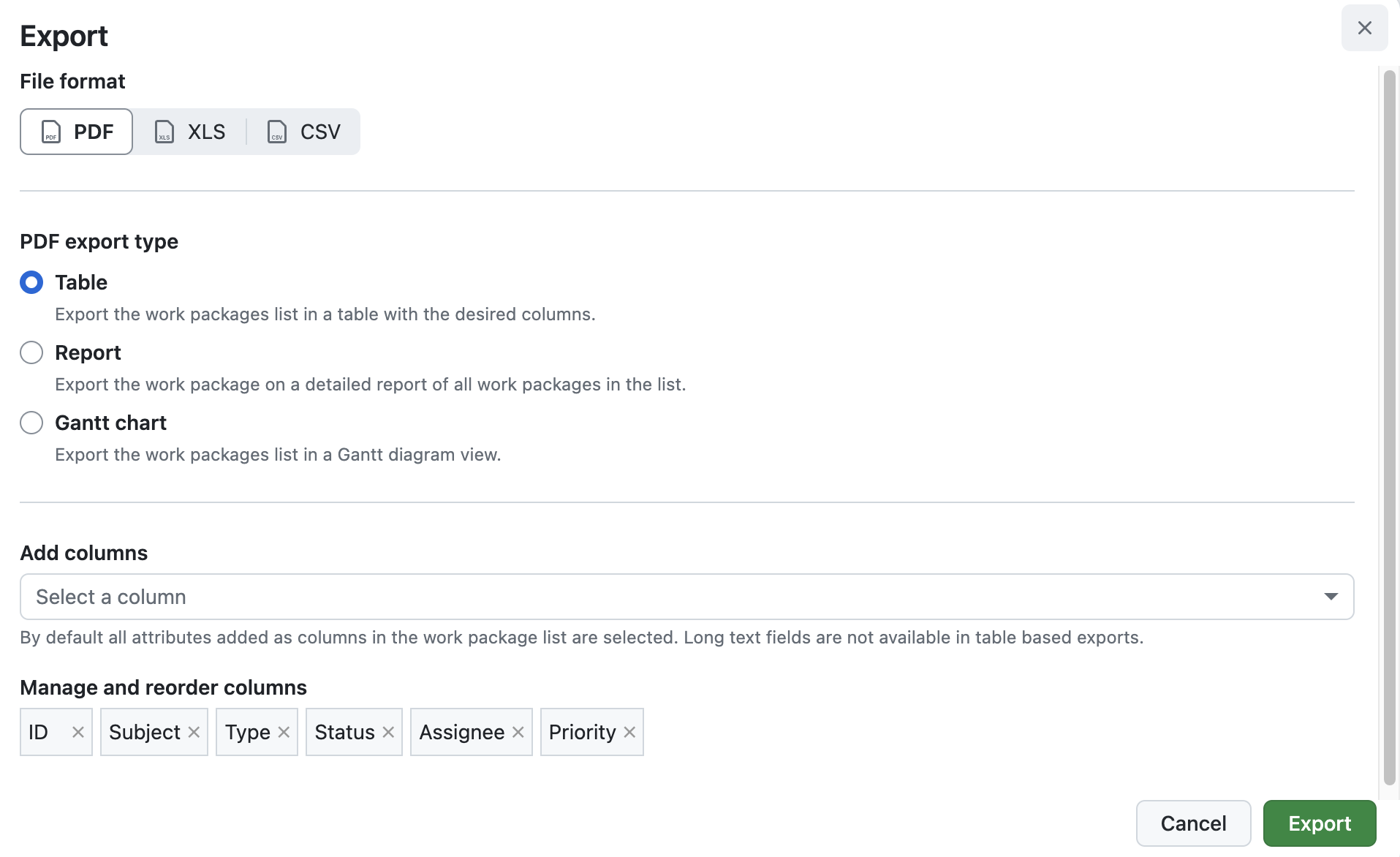Click the green Export button
This screenshot has height=857, width=1400.
click(x=1319, y=823)
